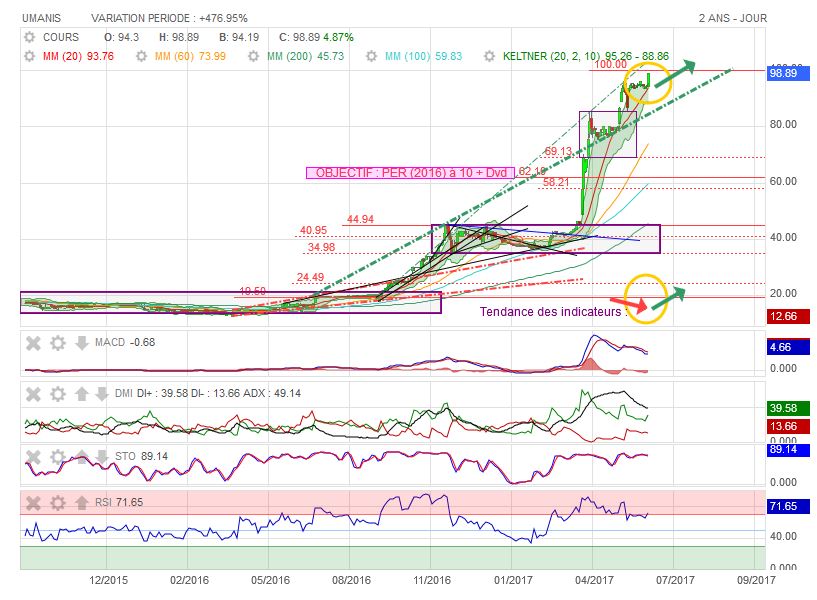
Task: Click the 34.98 level label
Action: [x=321, y=247]
